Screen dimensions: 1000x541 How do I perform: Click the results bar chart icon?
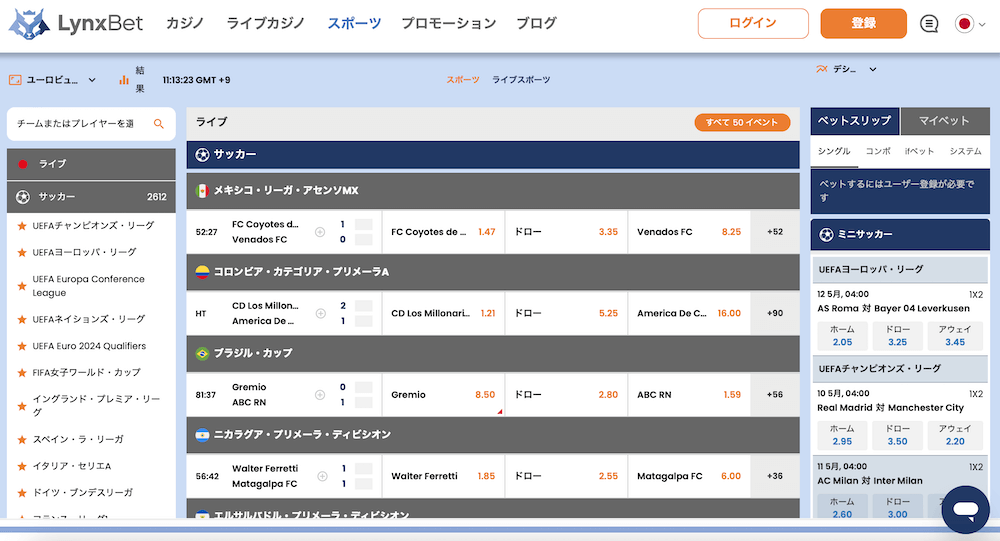(124, 80)
